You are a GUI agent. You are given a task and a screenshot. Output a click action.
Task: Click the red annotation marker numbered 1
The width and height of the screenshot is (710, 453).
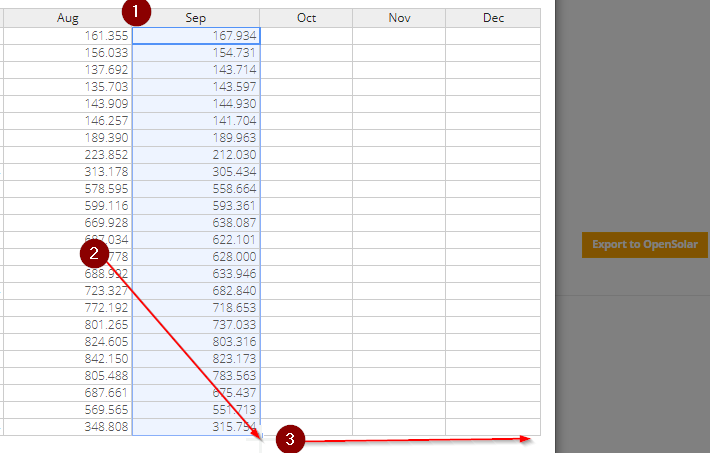pyautogui.click(x=136, y=12)
